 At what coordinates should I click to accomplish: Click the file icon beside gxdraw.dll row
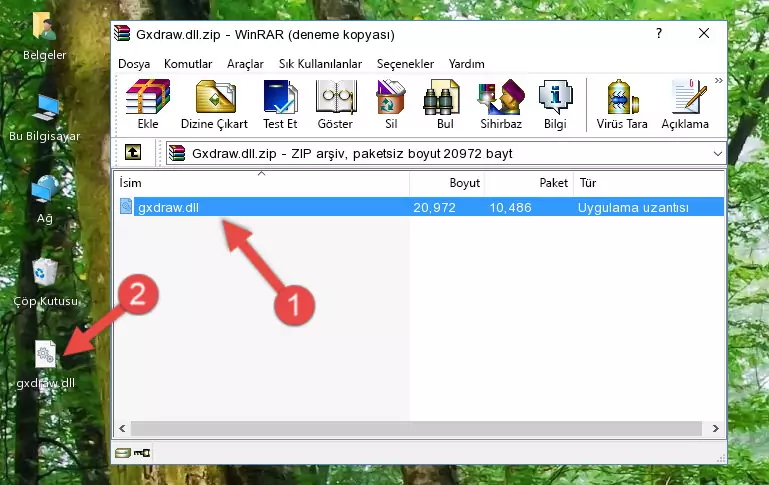126,206
